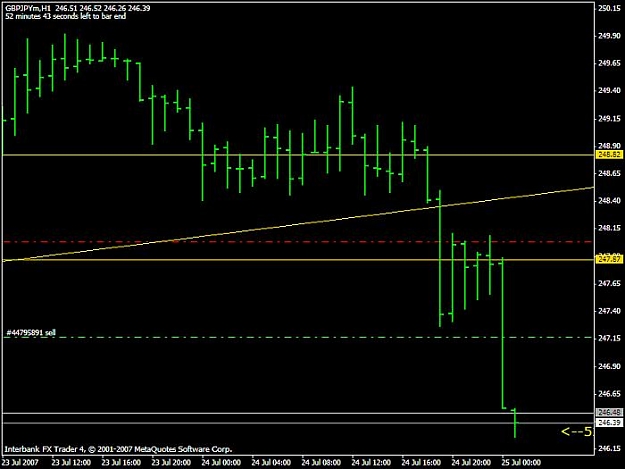The width and height of the screenshot is (625, 469).
Task: Select the '#44795891 sell' order label
Action: (x=31, y=332)
